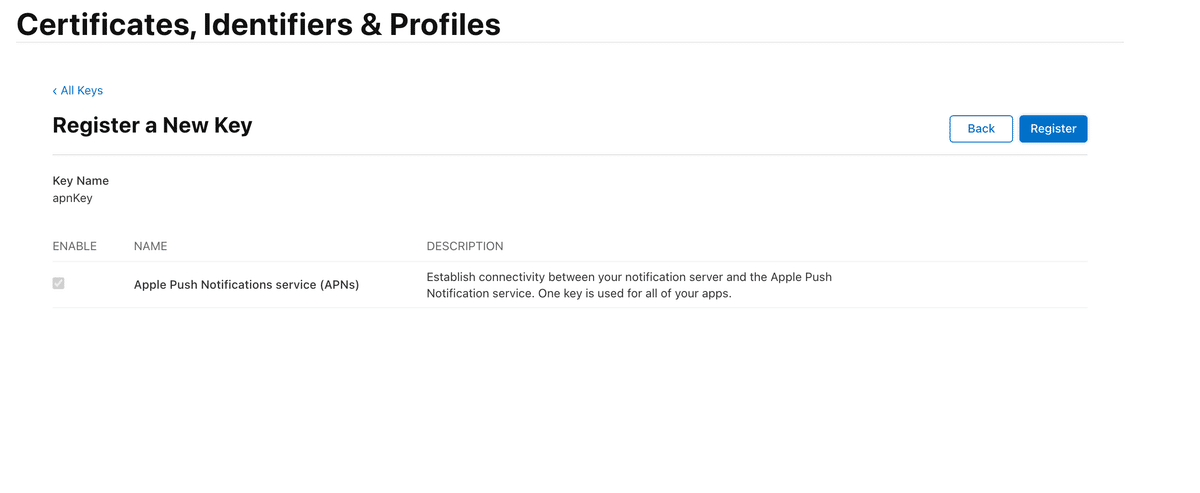Screen dimensions: 1200x493
Task: Click the Register a New Key heading
Action: (x=152, y=126)
